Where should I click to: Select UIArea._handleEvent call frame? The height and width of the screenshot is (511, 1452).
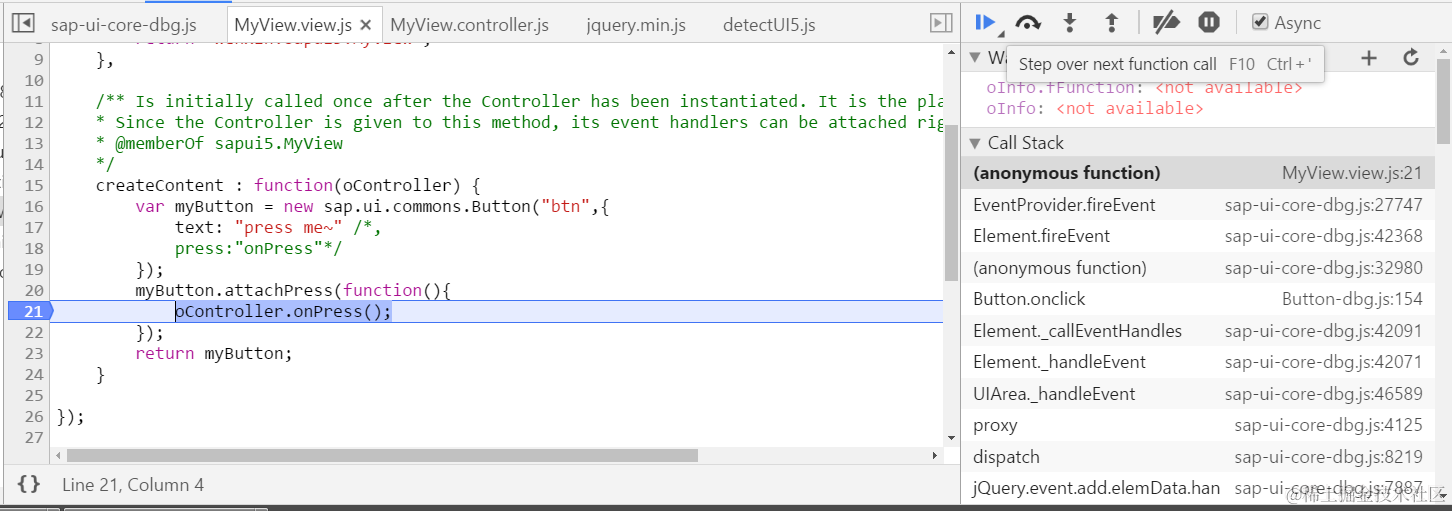tap(1198, 394)
